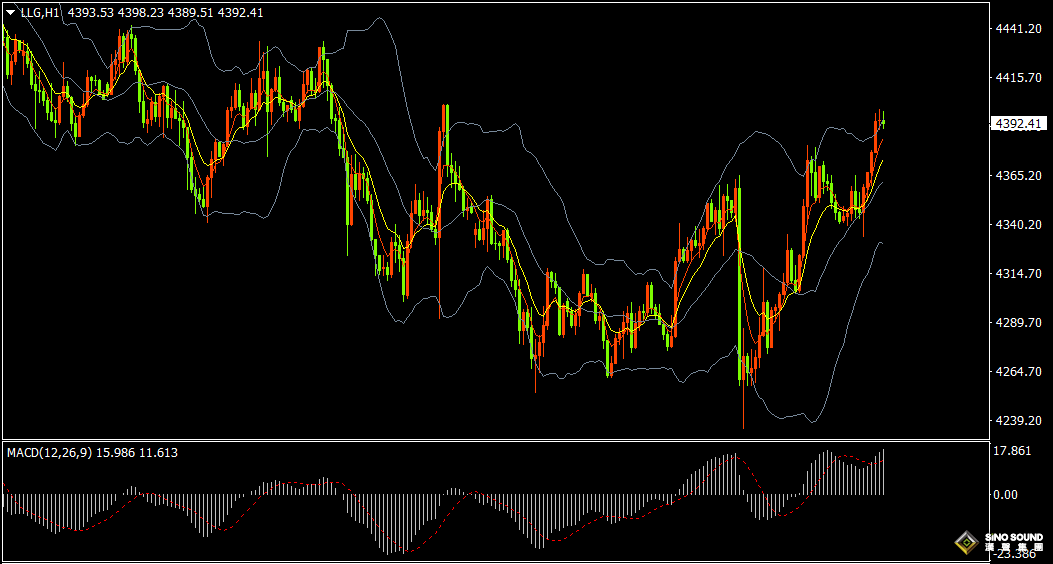Image resolution: width=1053 pixels, height=564 pixels.
Task: Select the 0.00 MACD zero-level label
Action: 1007,495
